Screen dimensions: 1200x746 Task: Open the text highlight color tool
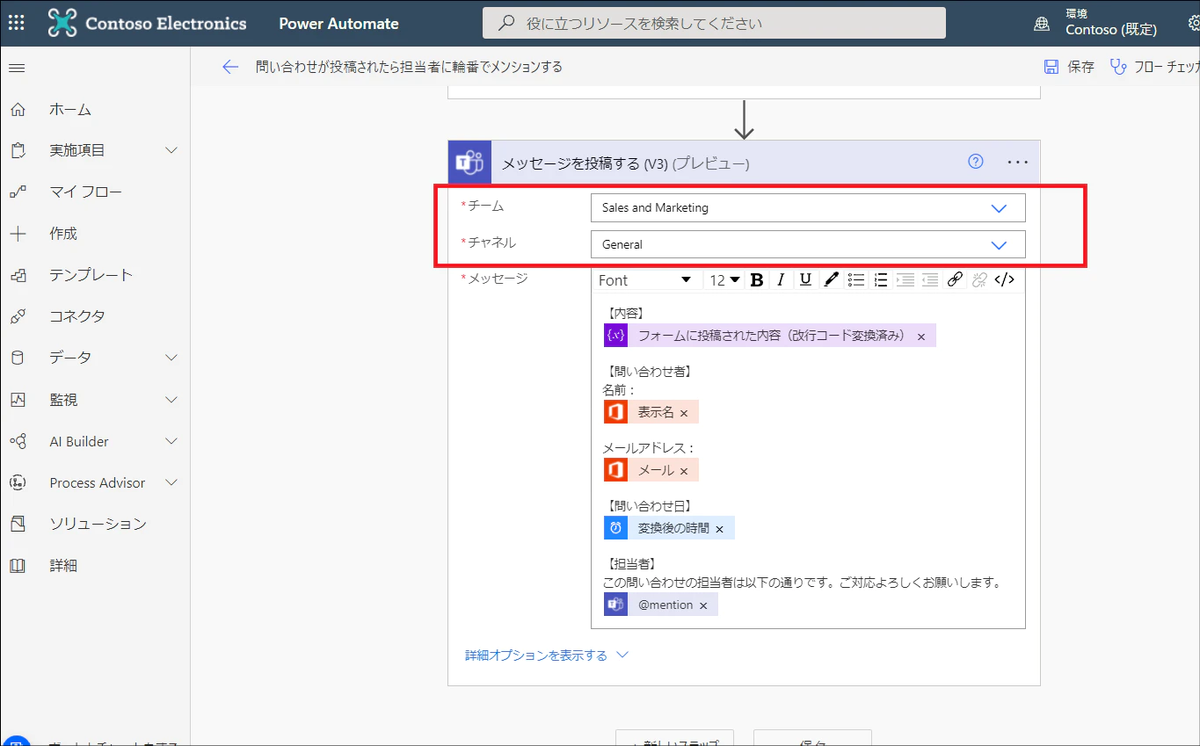(830, 280)
